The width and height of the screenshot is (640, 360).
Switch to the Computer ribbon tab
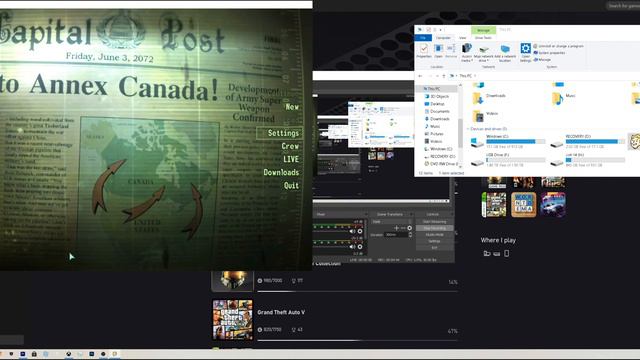pos(443,38)
